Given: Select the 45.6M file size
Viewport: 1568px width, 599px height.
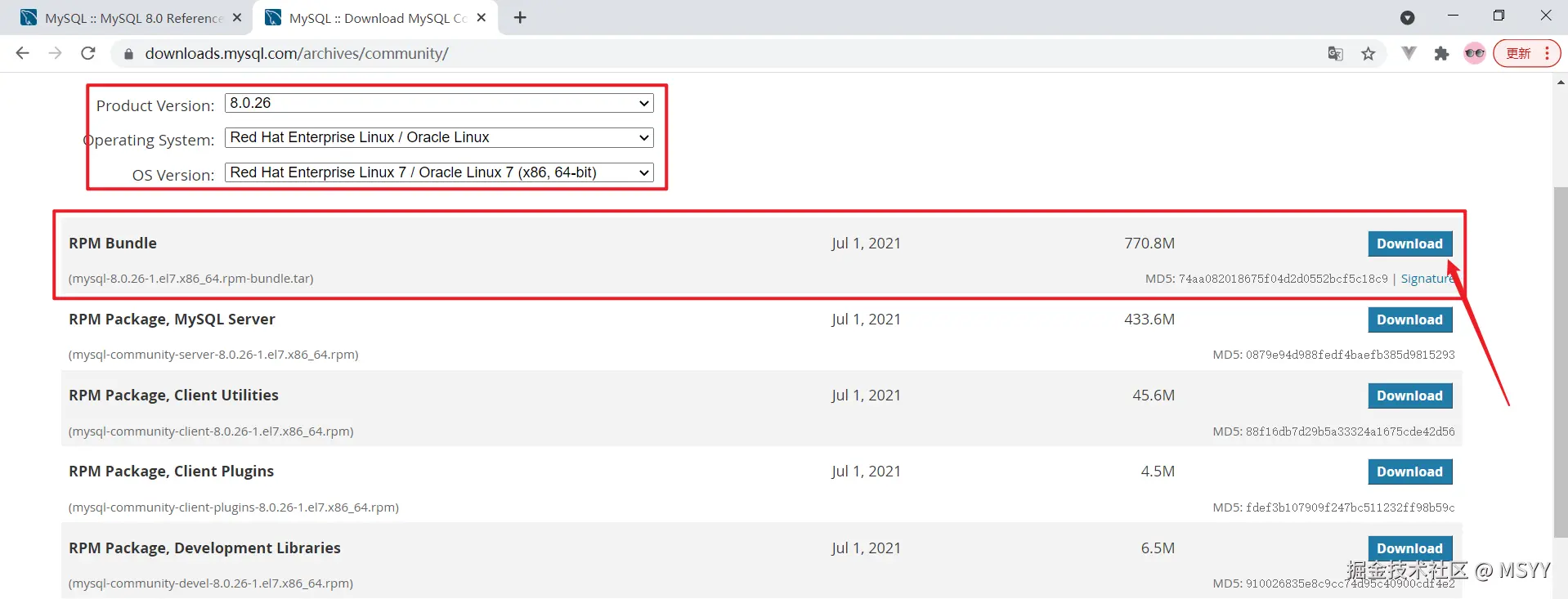Looking at the screenshot, I should (x=1154, y=396).
